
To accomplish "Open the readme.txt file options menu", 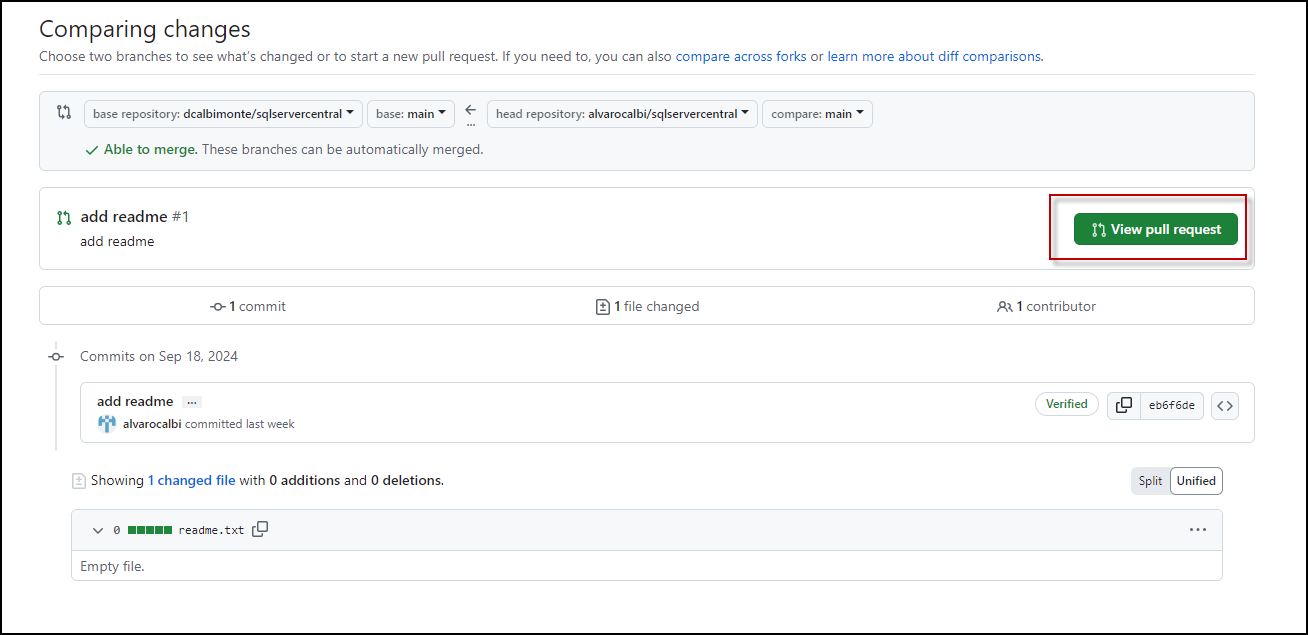I will [1198, 530].
